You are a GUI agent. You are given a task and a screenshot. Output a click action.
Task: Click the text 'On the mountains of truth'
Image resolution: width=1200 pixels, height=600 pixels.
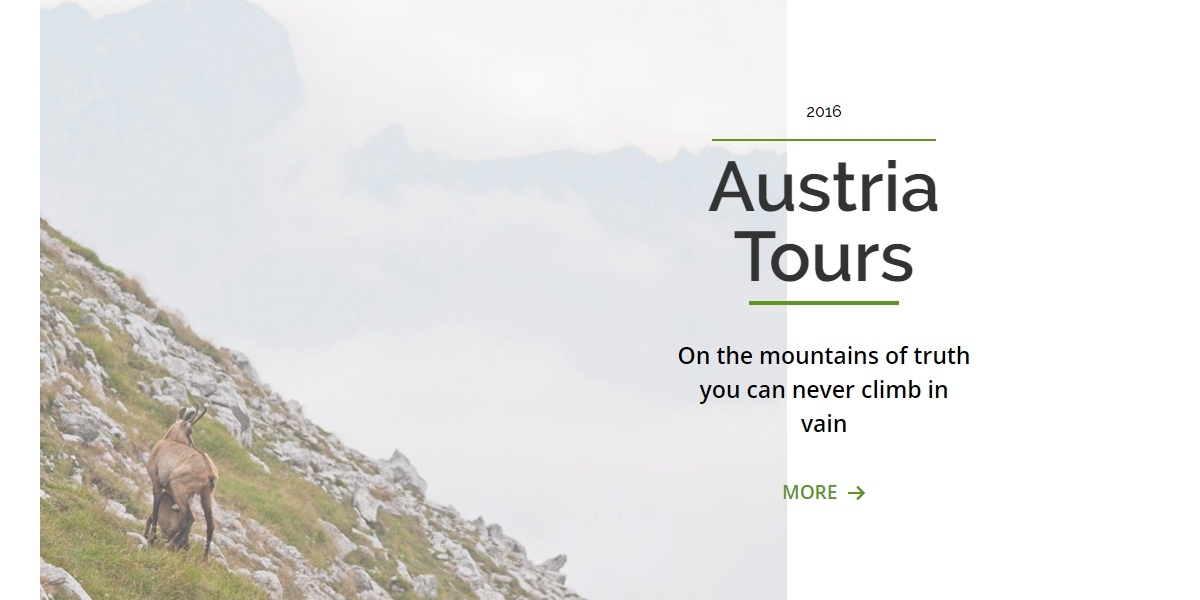click(x=824, y=356)
